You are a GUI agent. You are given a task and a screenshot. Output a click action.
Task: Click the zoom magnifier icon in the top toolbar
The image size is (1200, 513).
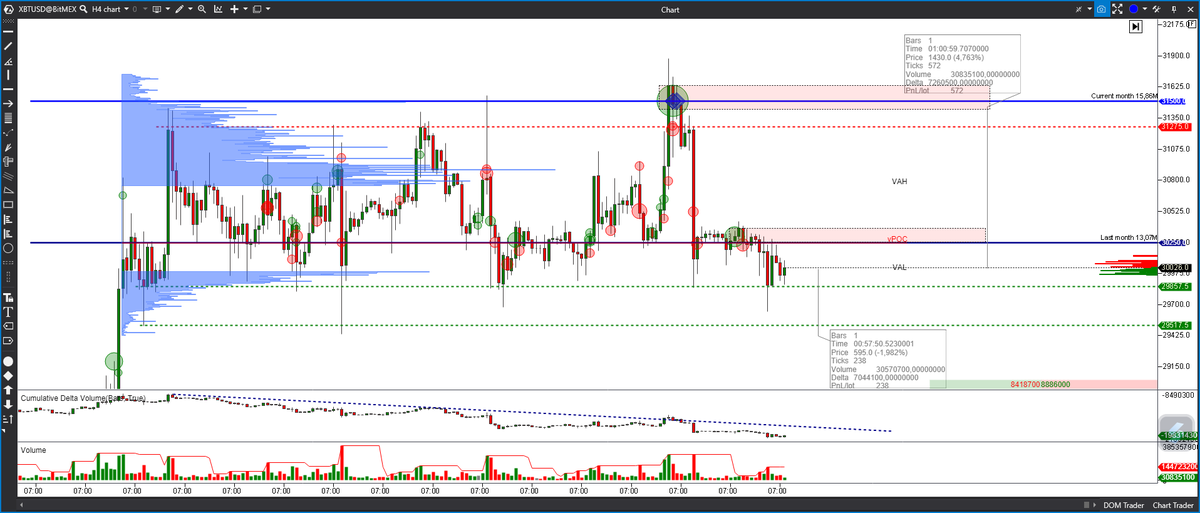201,9
